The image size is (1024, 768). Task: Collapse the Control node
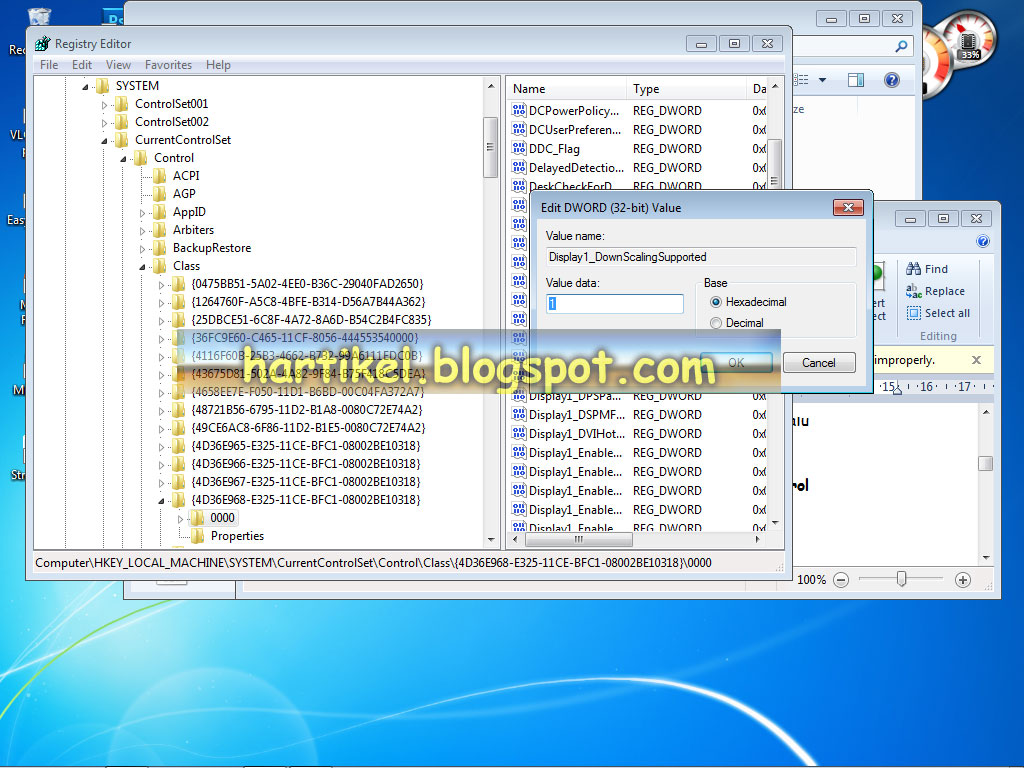pyautogui.click(x=123, y=159)
